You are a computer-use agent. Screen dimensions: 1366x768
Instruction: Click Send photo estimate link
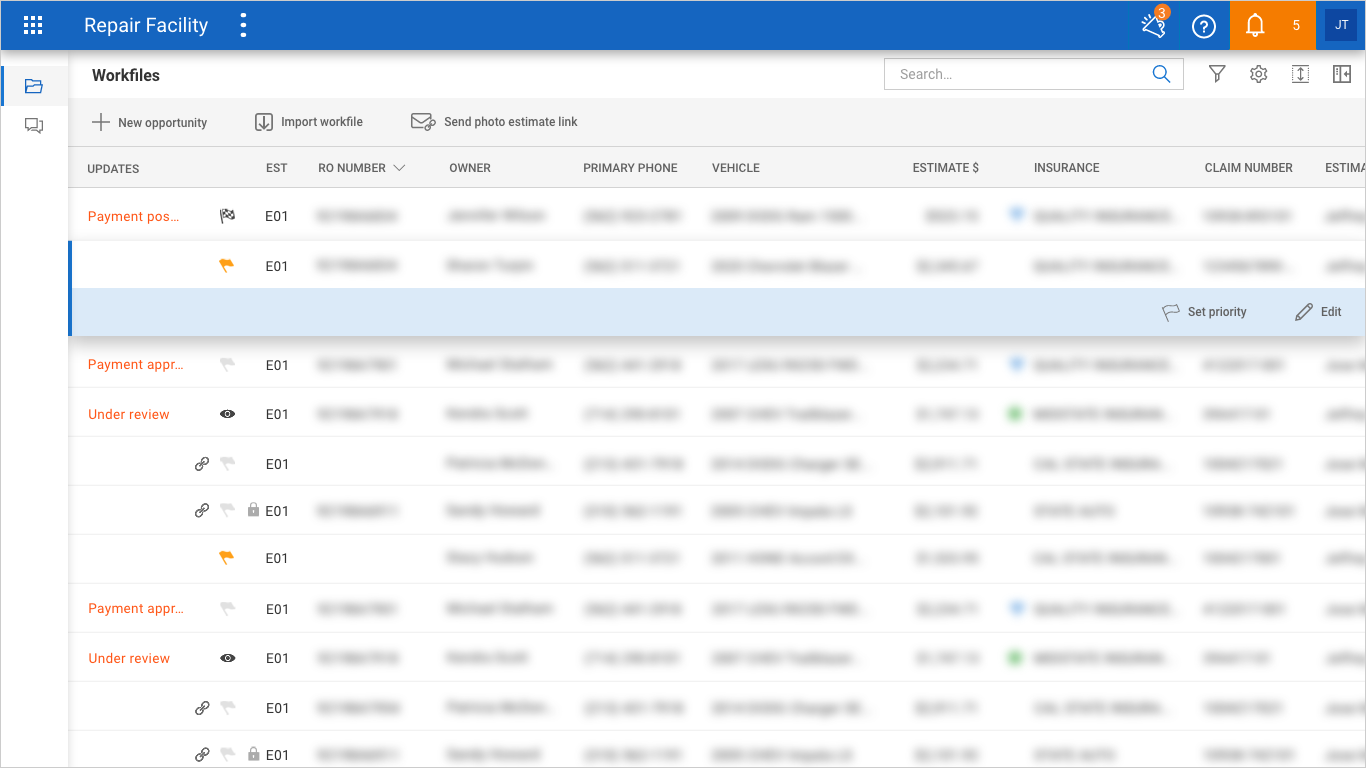click(x=494, y=122)
